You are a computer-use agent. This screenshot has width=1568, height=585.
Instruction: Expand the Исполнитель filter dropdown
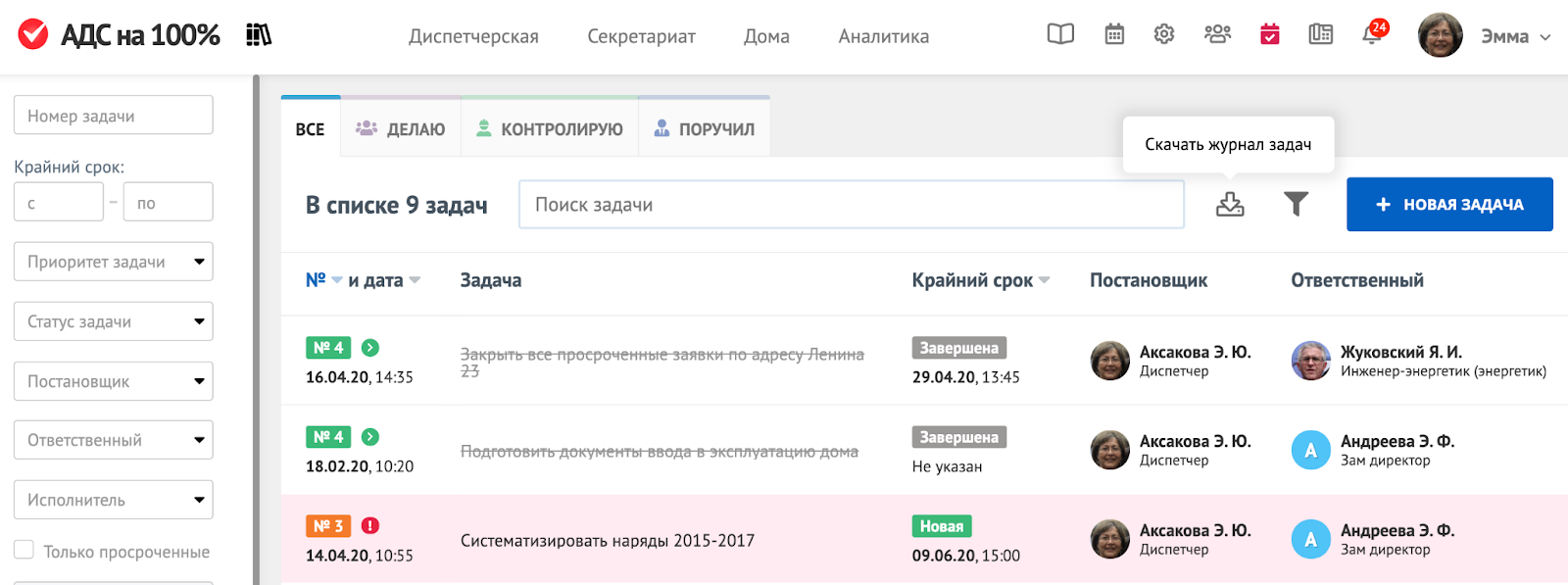point(114,500)
